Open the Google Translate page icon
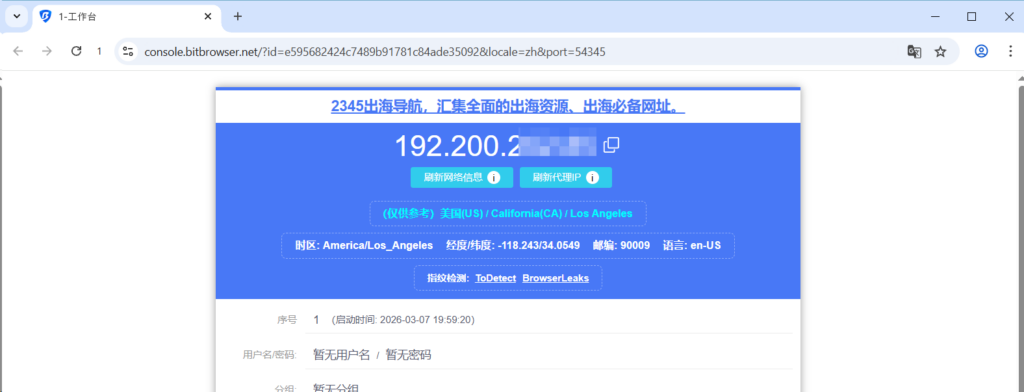 [914, 52]
